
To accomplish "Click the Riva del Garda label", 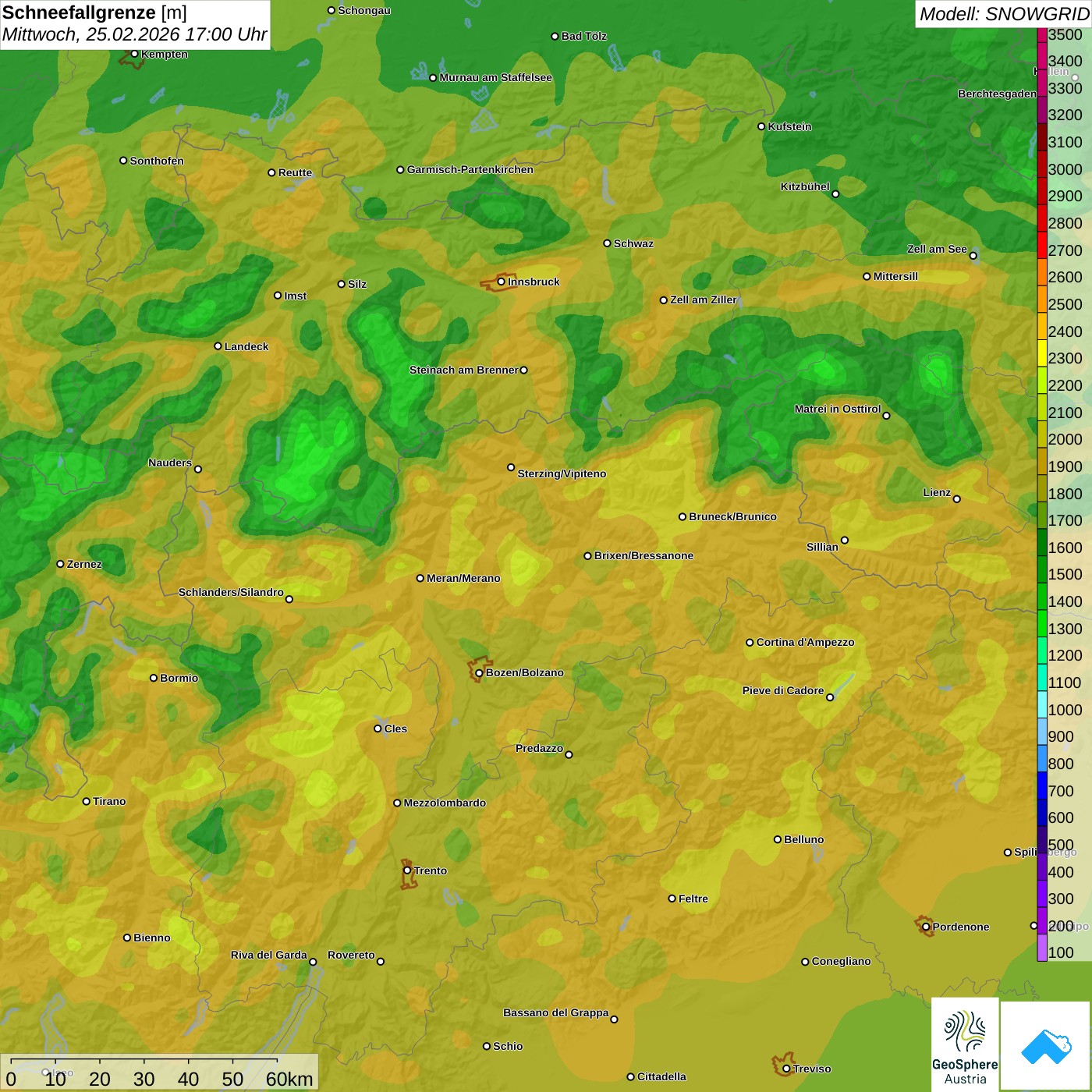I will tap(269, 955).
